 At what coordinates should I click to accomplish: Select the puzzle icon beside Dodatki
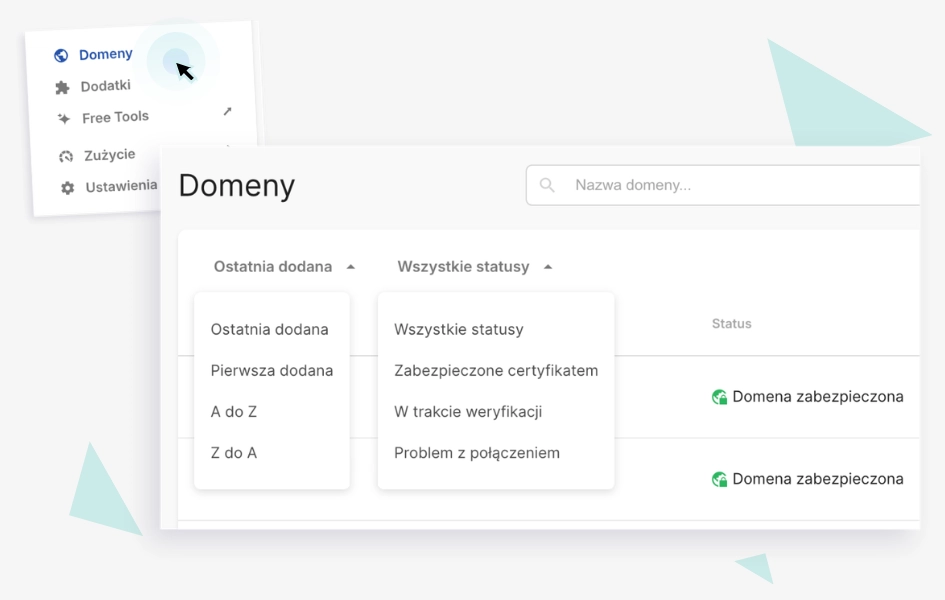pyautogui.click(x=64, y=86)
